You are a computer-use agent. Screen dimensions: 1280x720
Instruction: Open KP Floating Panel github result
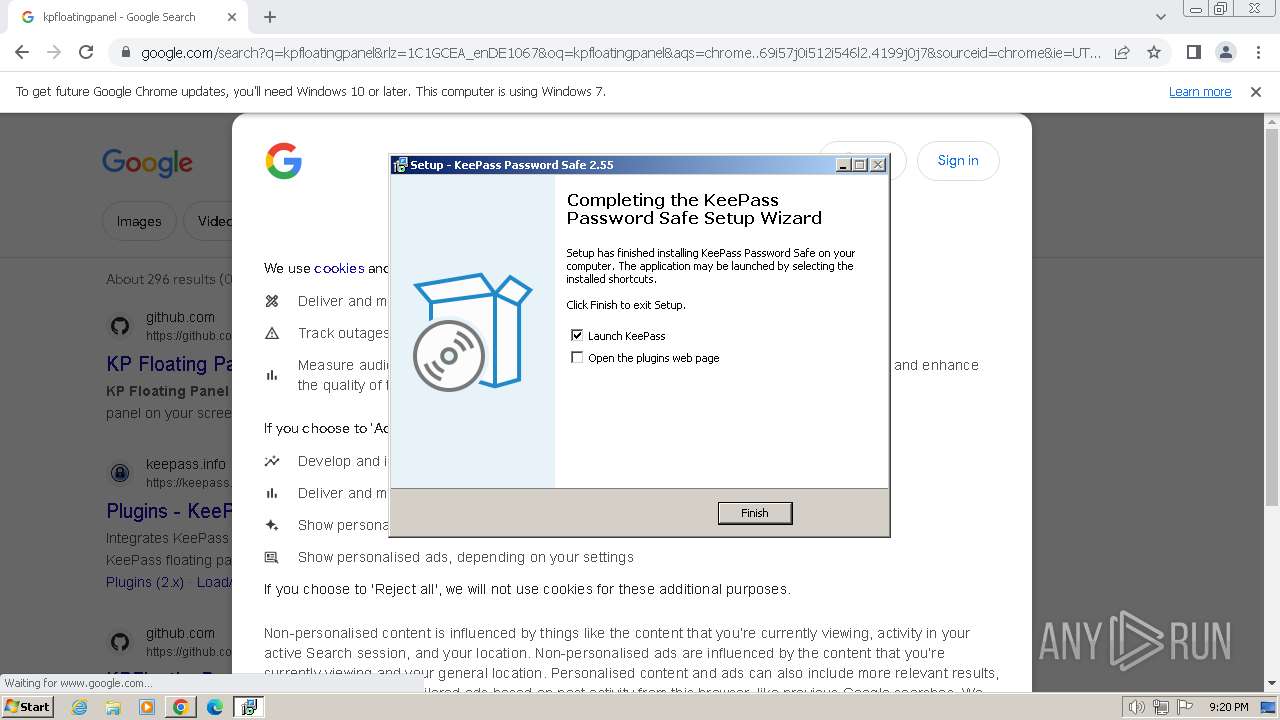tap(169, 364)
